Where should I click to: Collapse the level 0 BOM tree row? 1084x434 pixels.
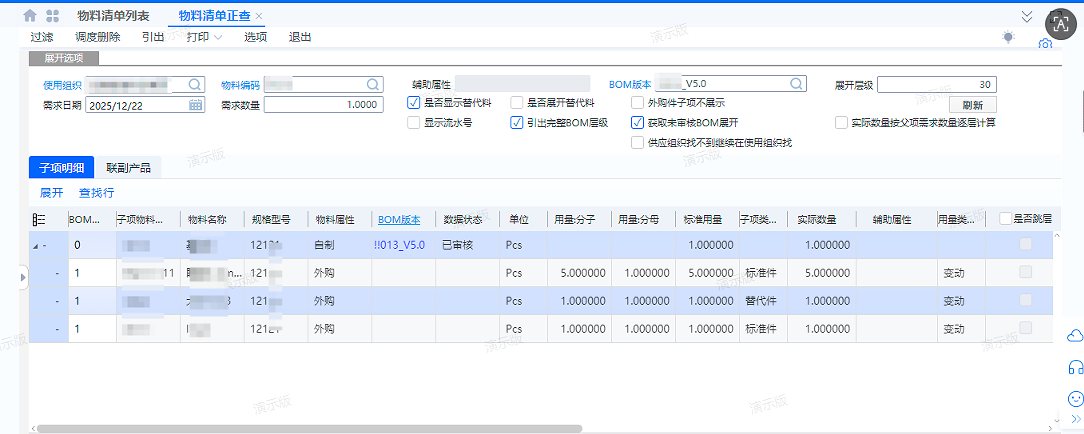coord(35,245)
